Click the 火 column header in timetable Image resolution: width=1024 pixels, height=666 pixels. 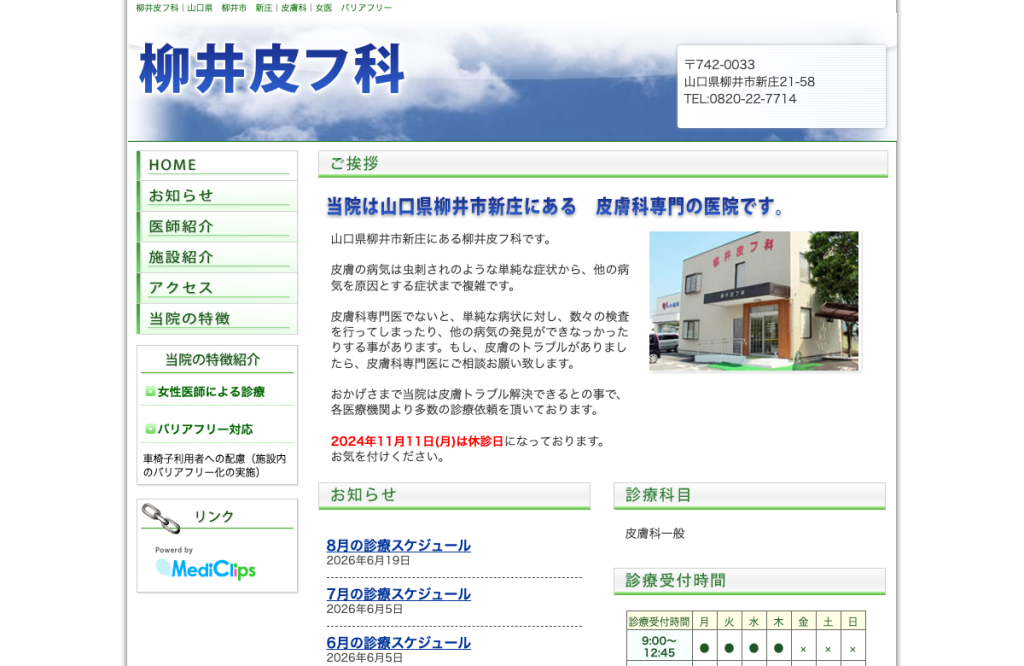pos(729,622)
